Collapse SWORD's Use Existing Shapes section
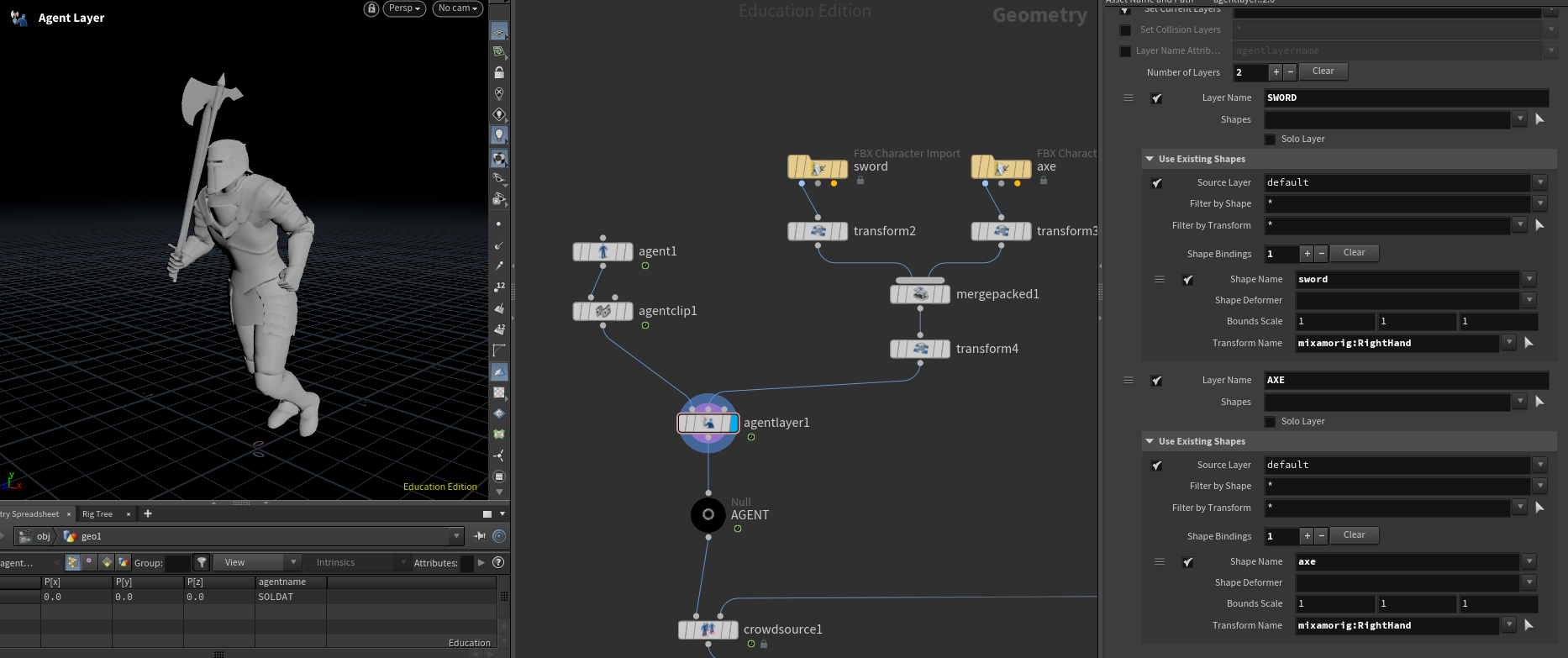The height and width of the screenshot is (658, 1568). [1149, 159]
